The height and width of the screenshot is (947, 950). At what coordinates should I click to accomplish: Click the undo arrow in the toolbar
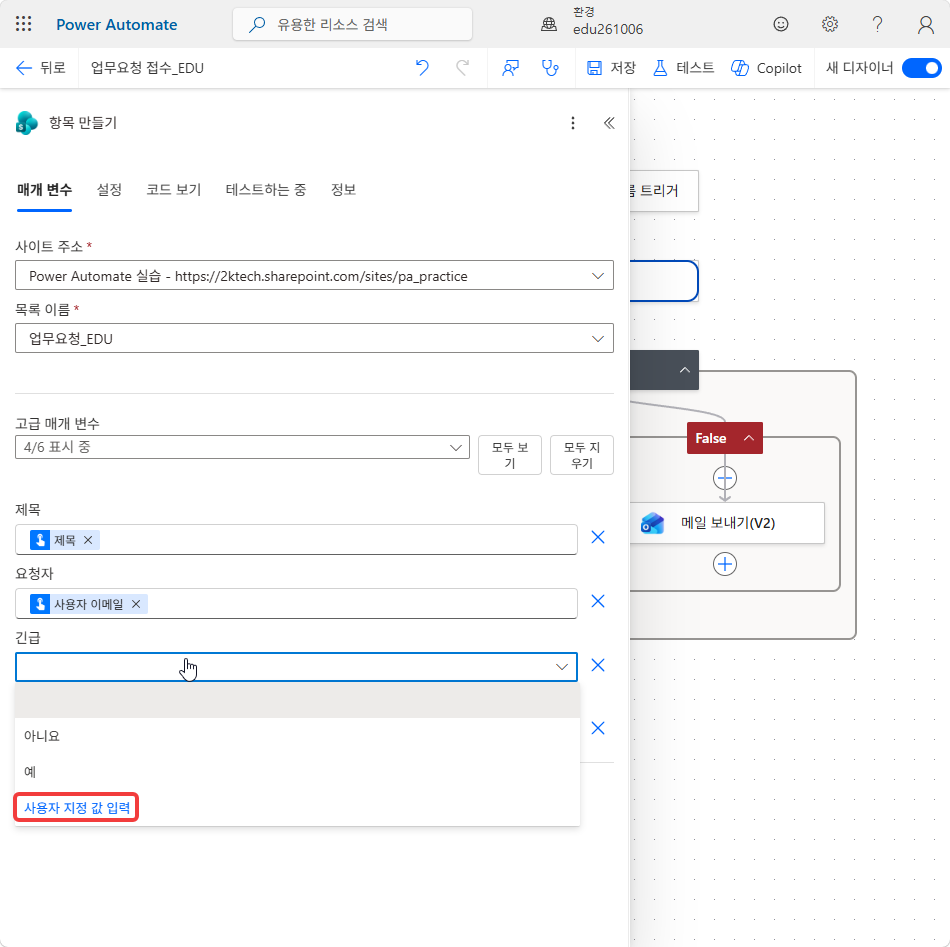pos(422,68)
